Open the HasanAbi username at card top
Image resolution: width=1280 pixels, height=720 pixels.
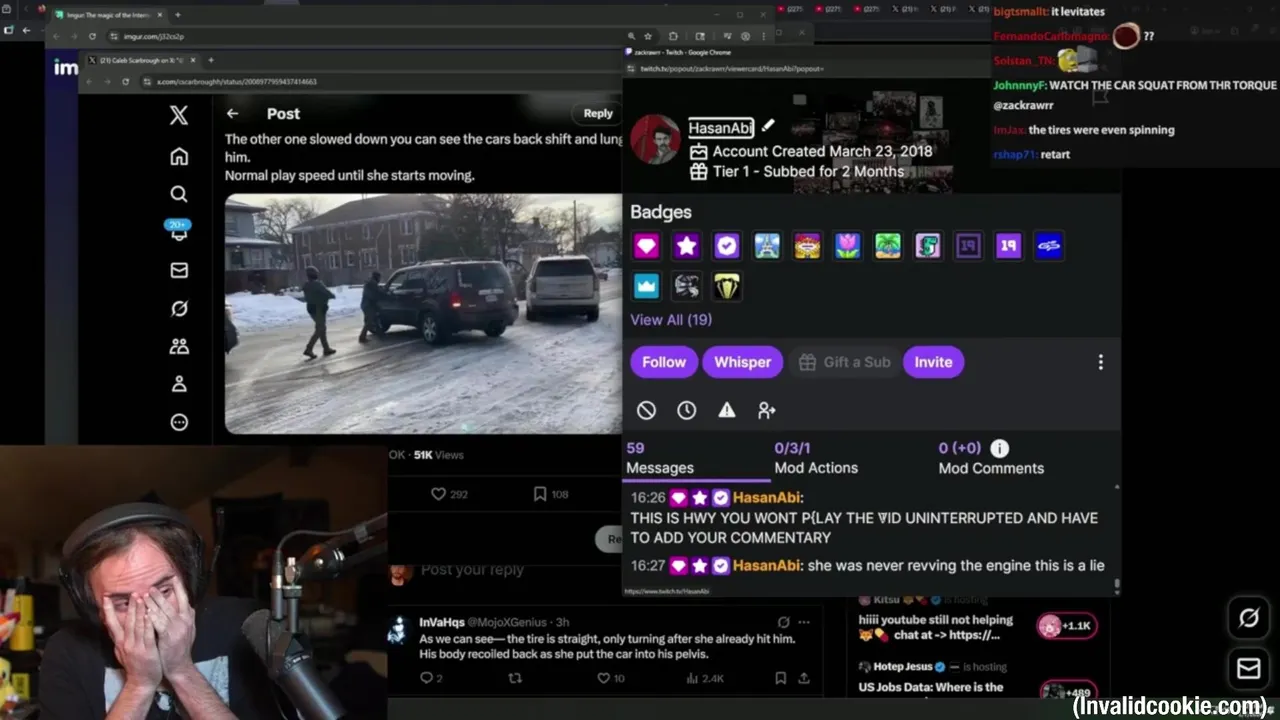721,128
